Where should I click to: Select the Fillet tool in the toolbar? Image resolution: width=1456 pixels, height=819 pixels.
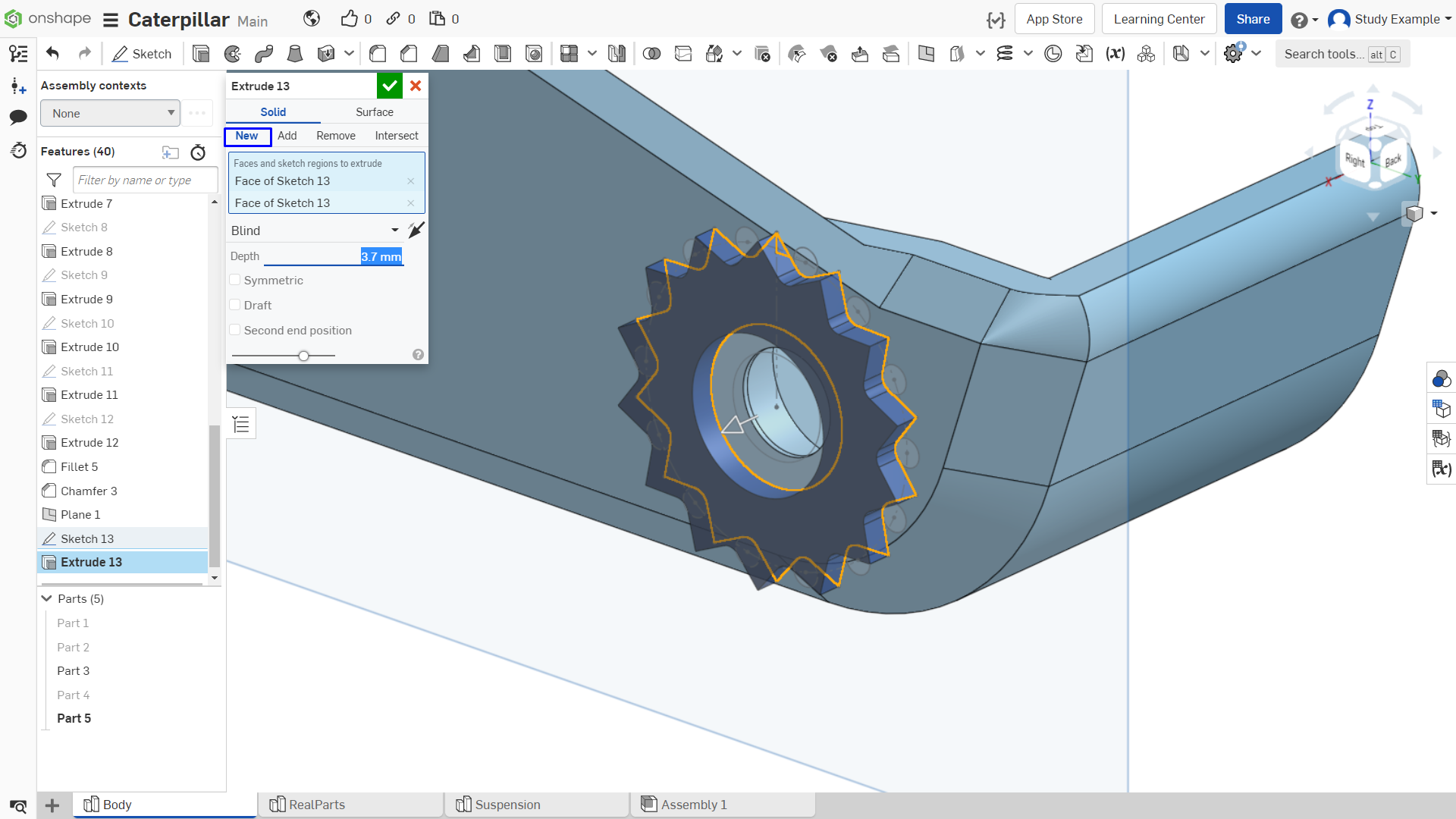[378, 54]
